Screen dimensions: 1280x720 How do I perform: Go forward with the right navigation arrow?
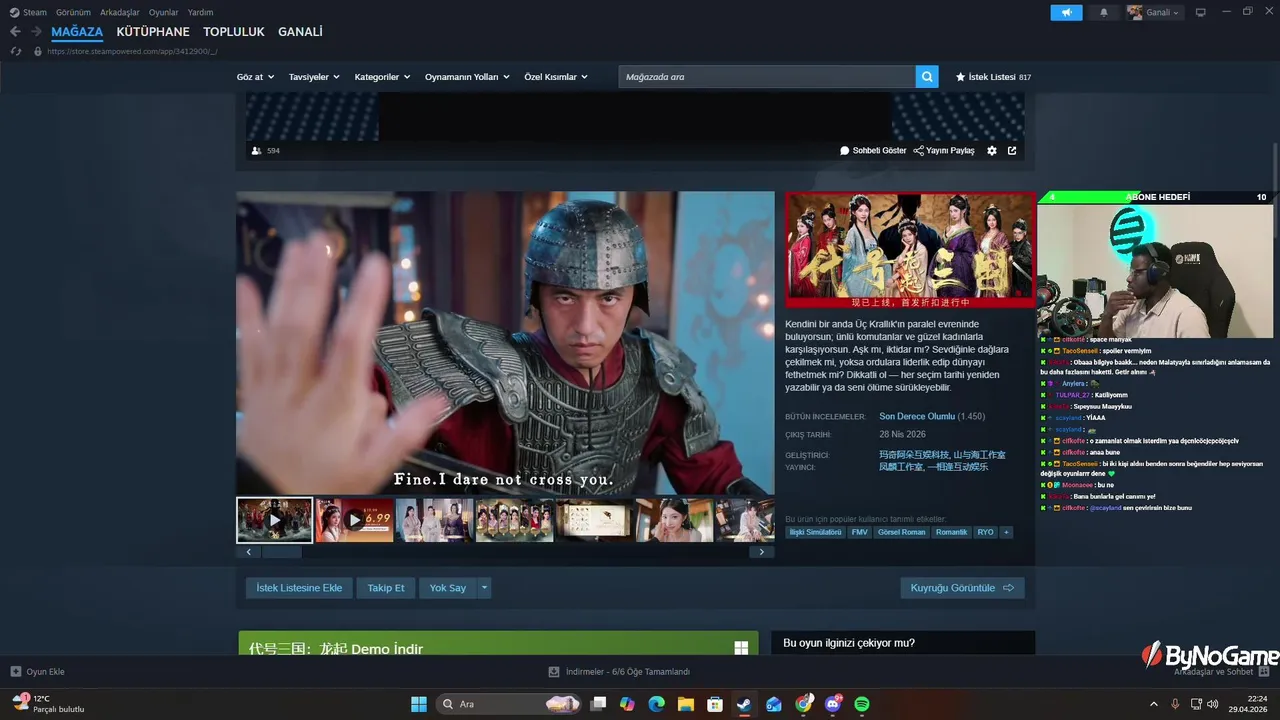pos(36,32)
